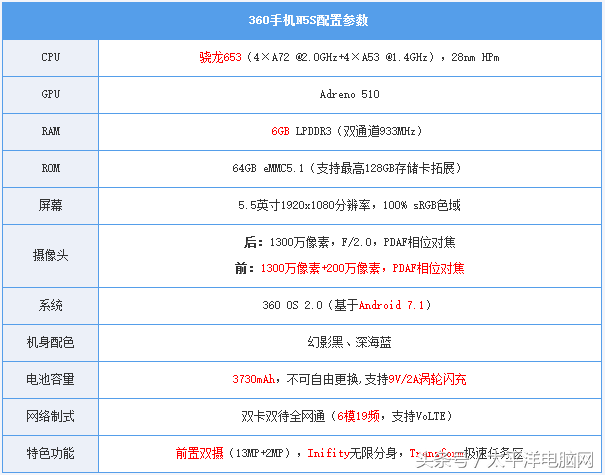Image resolution: width=605 pixels, height=475 pixels.
Task: Select the 机身配色 row label
Action: 51,342
